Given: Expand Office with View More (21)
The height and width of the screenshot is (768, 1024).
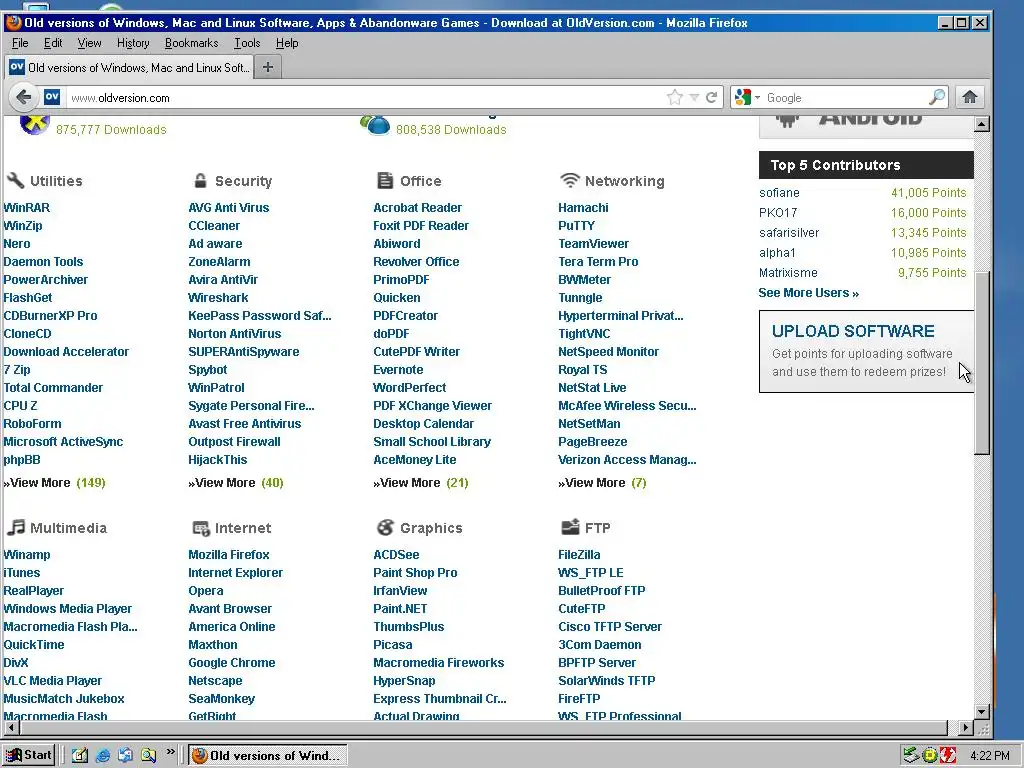Looking at the screenshot, I should tap(421, 483).
